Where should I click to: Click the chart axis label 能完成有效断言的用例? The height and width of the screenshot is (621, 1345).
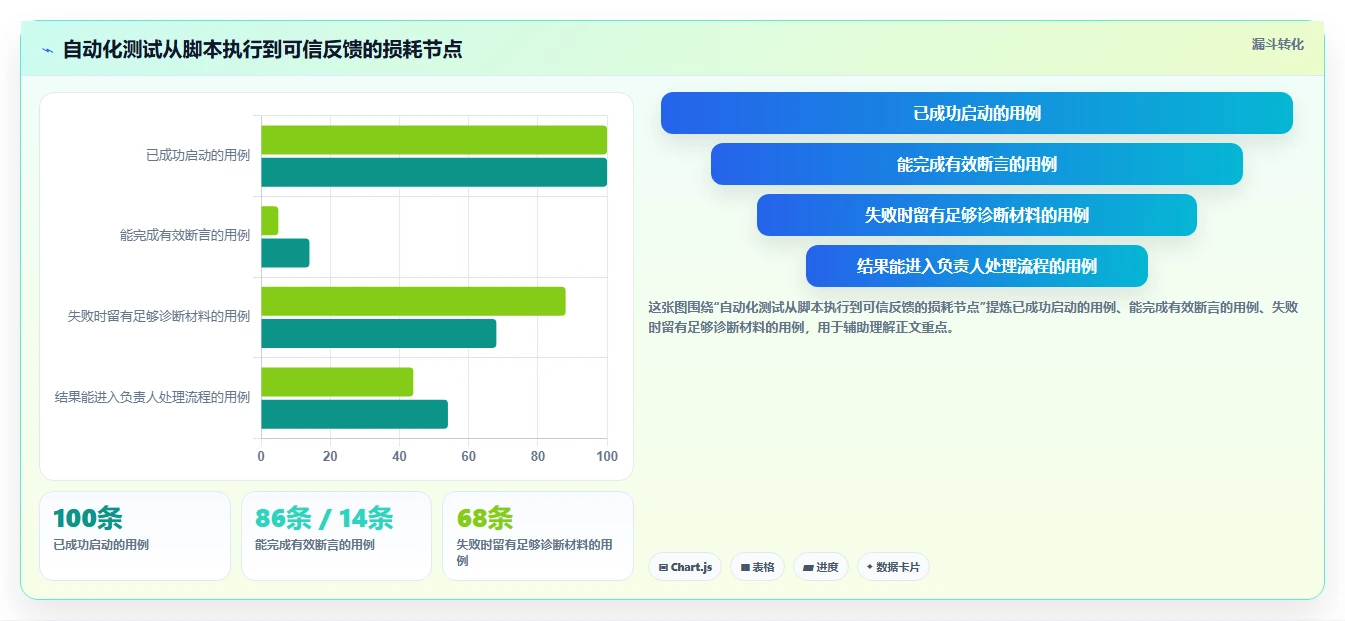tap(185, 235)
